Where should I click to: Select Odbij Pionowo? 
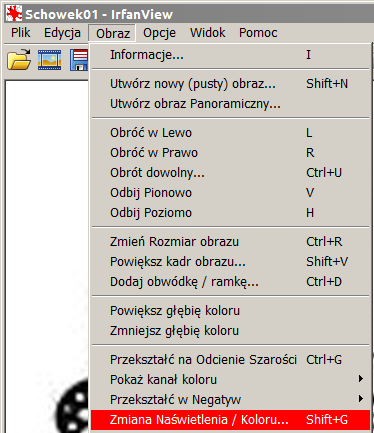(231, 193)
